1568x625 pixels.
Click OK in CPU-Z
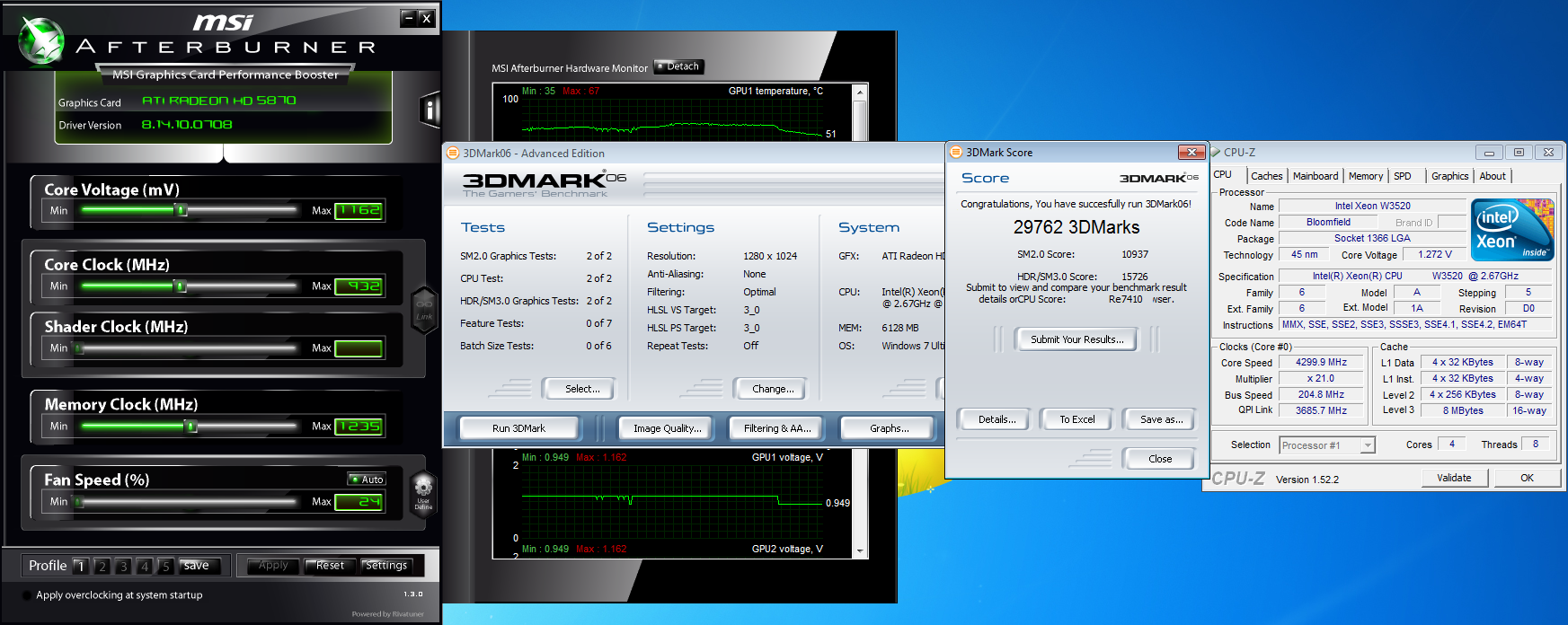tap(1527, 478)
